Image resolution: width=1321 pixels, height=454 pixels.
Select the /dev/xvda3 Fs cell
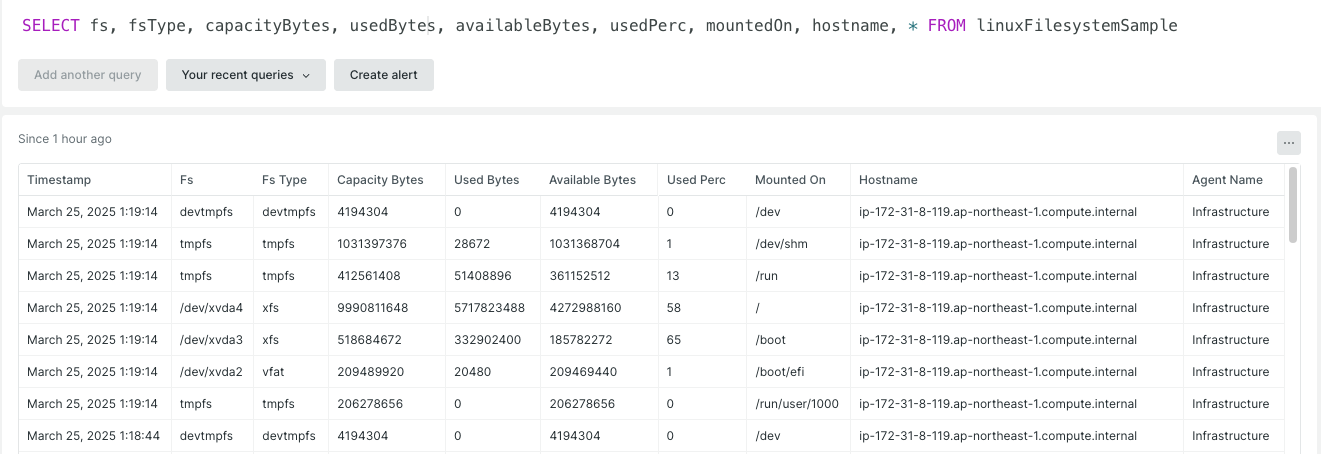(211, 340)
